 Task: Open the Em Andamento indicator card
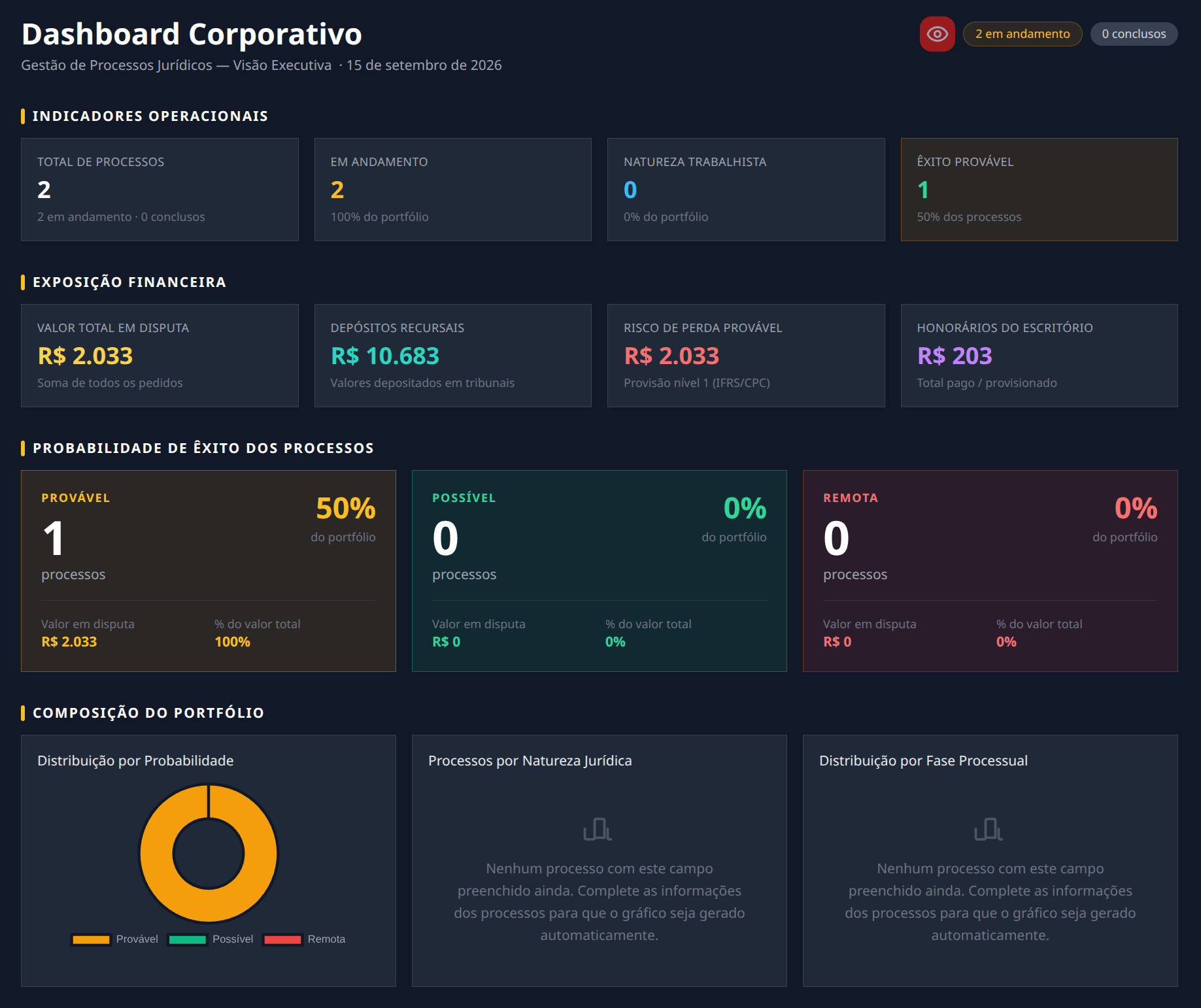[453, 190]
